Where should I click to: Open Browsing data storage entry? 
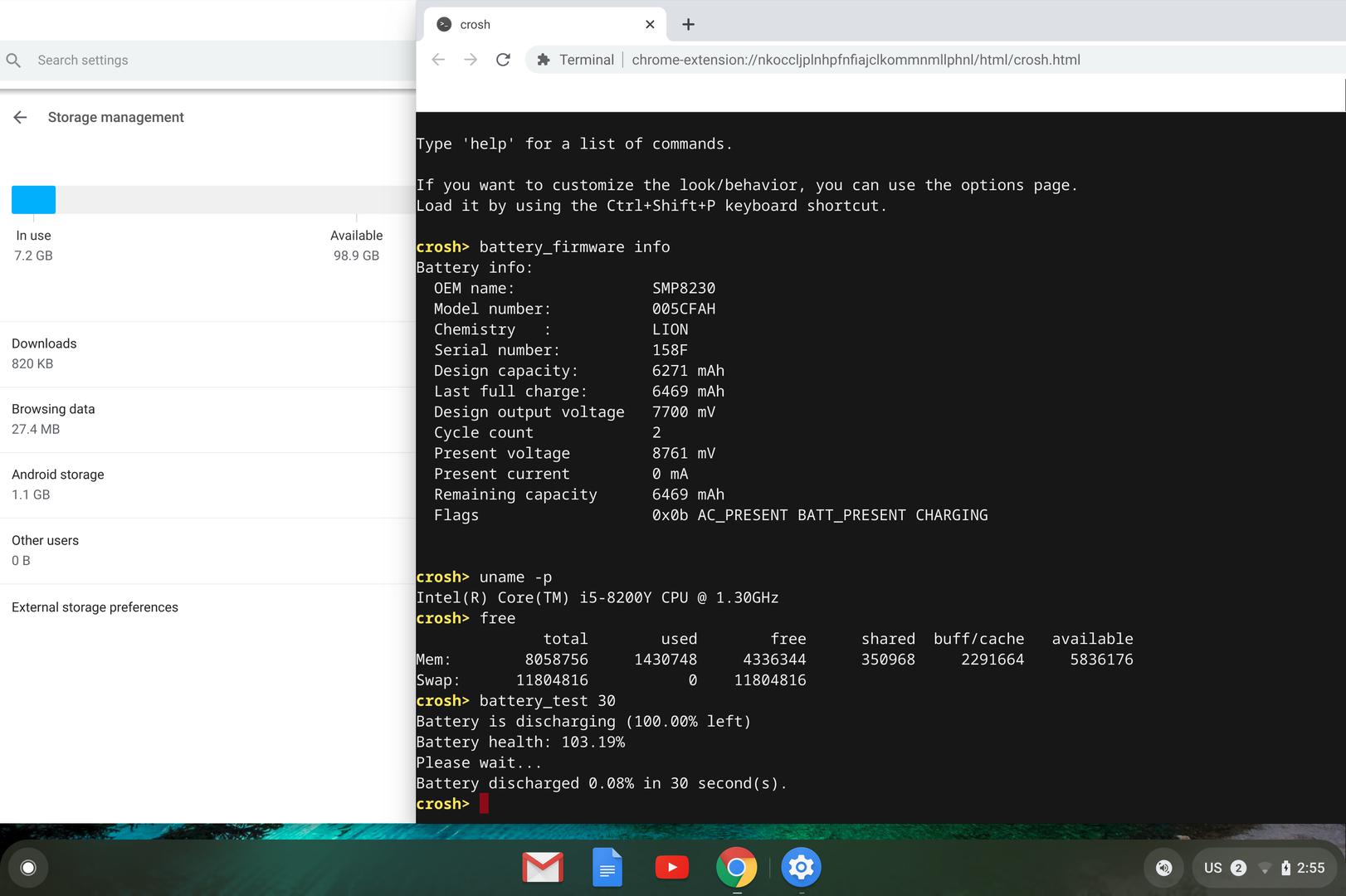click(207, 419)
